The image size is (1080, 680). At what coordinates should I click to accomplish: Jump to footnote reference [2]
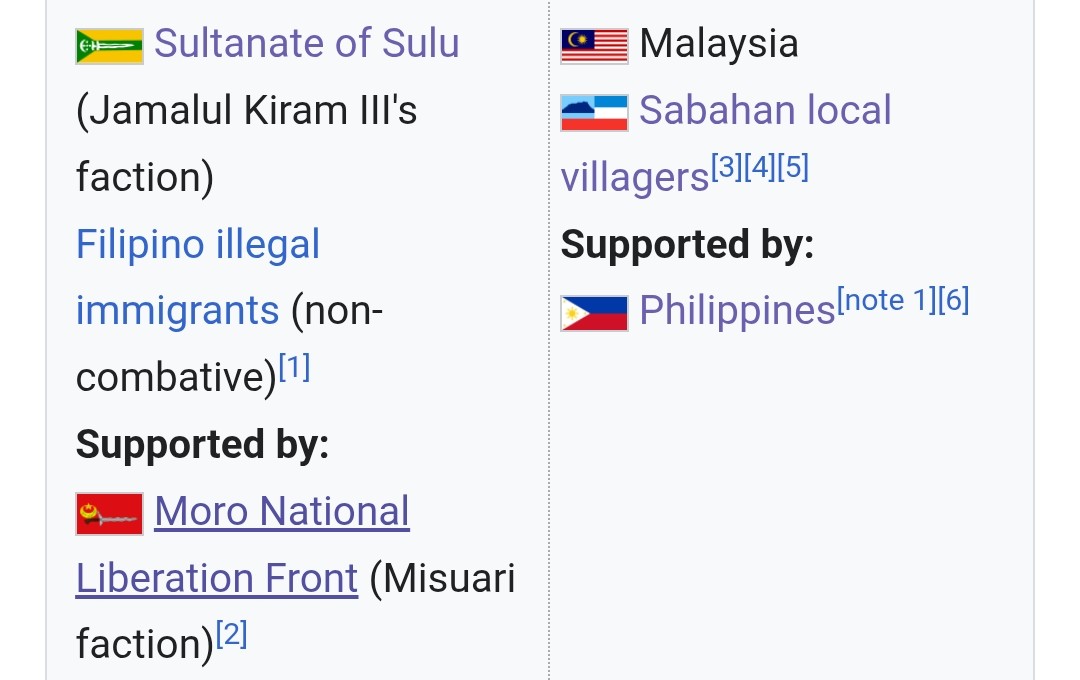point(231,635)
